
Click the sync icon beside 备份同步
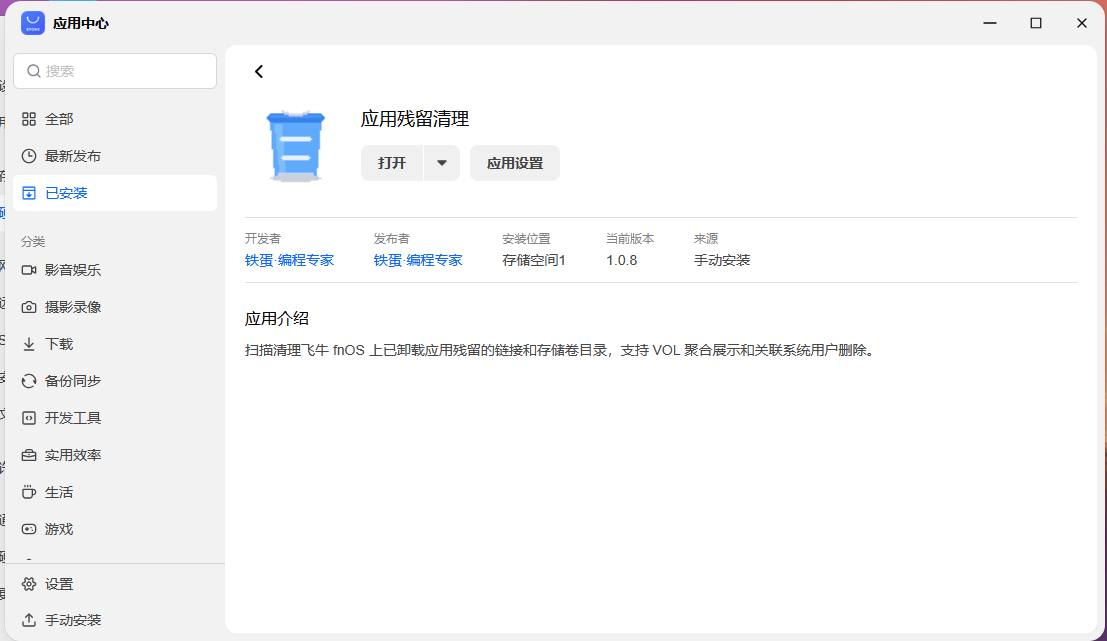(x=29, y=381)
